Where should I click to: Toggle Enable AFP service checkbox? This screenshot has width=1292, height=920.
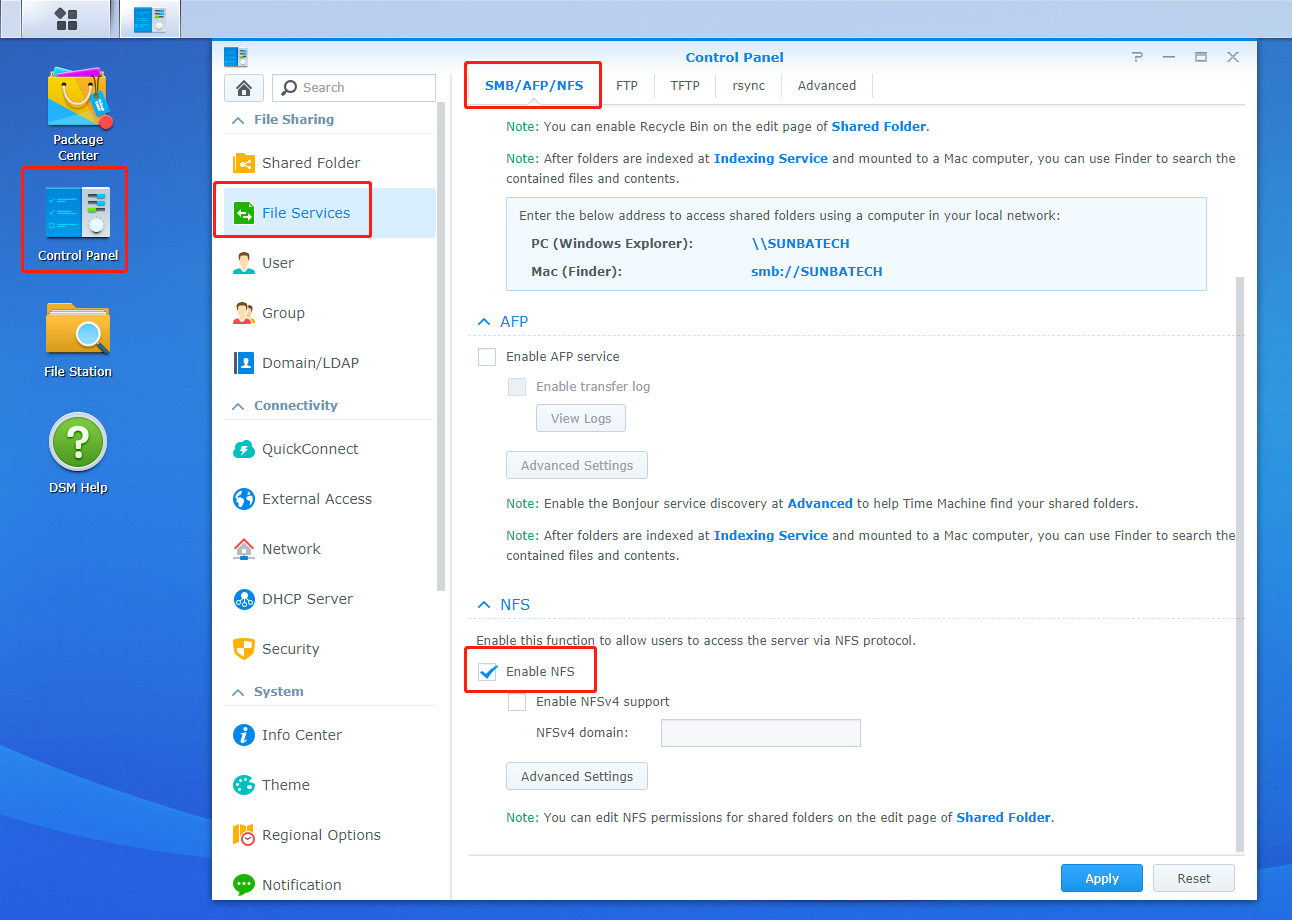pyautogui.click(x=487, y=357)
